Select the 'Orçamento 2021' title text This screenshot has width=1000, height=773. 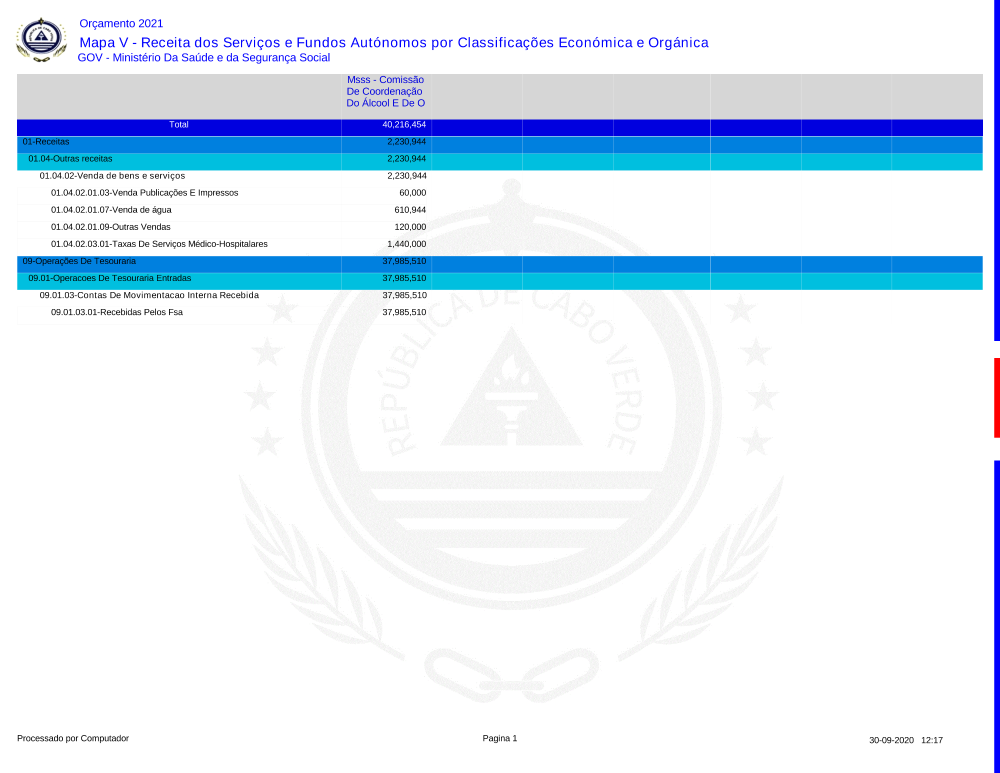click(121, 23)
